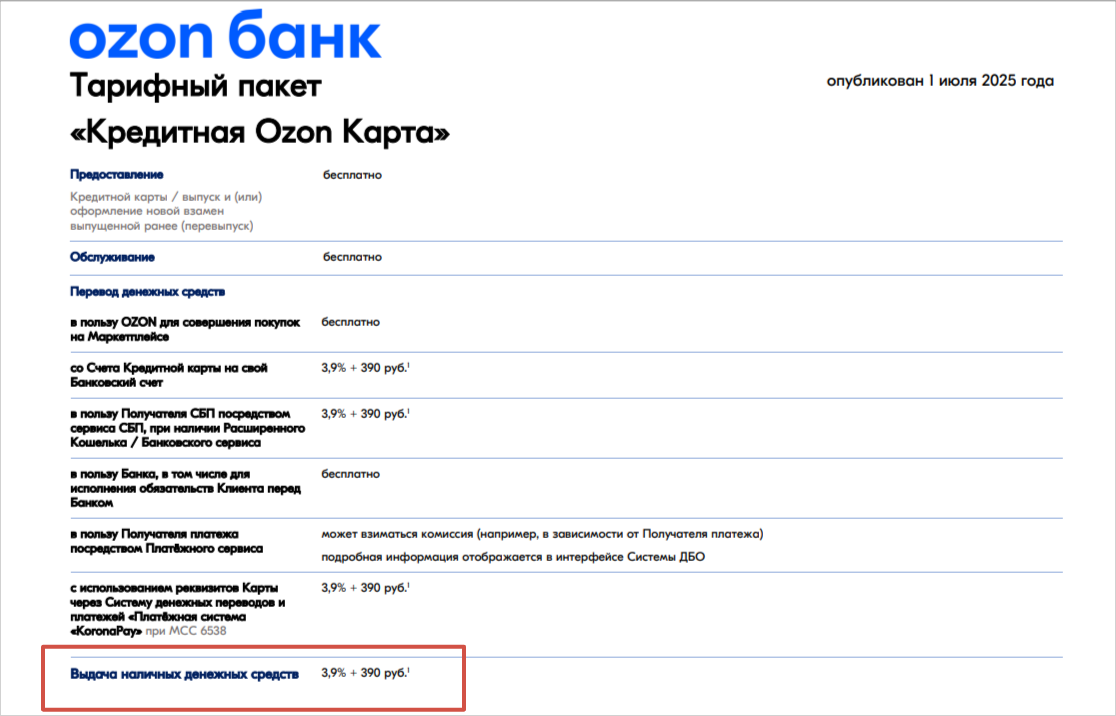Select the 'Обслуживание' row label

tap(112, 257)
